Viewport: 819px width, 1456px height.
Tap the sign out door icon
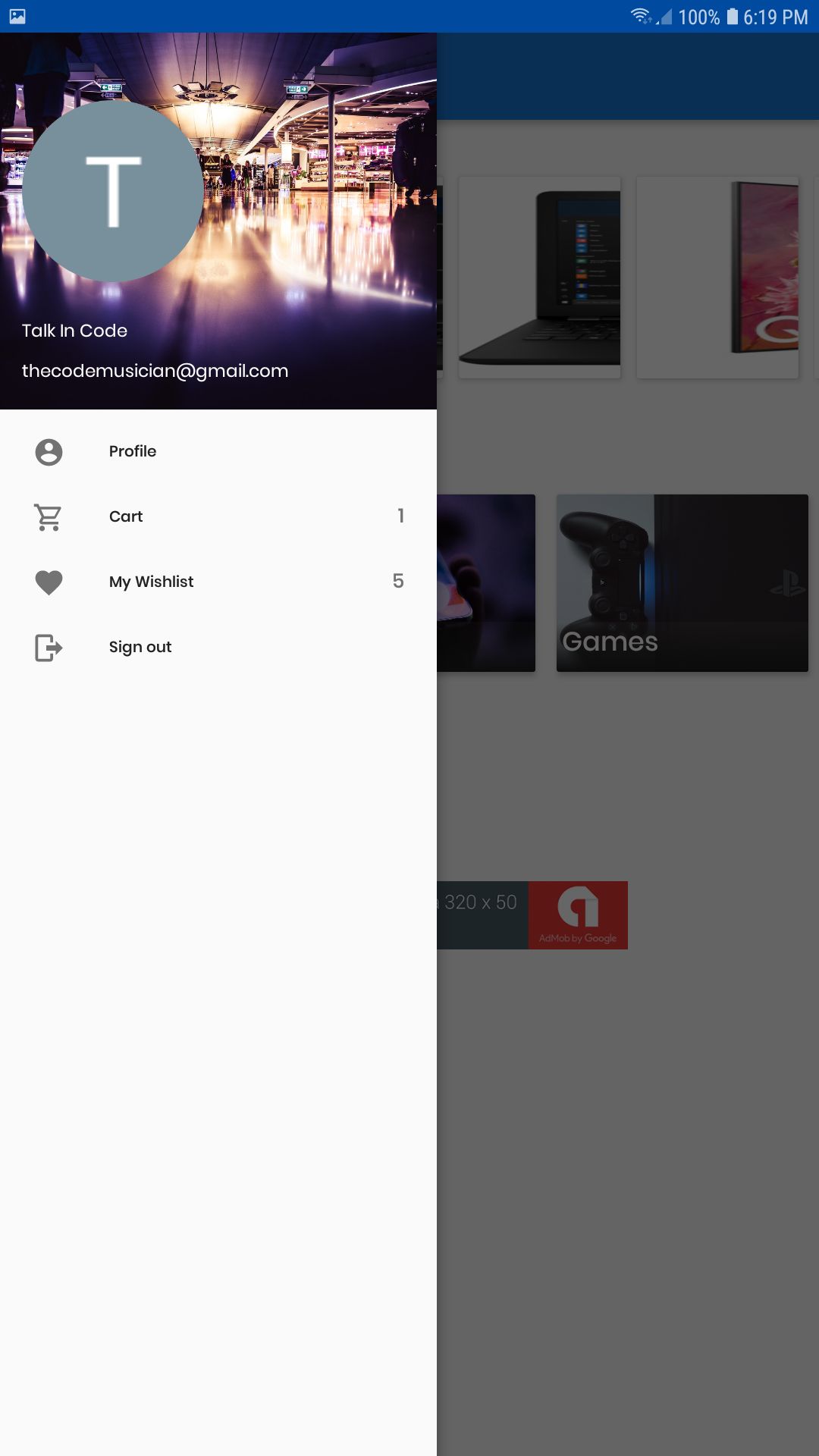49,648
